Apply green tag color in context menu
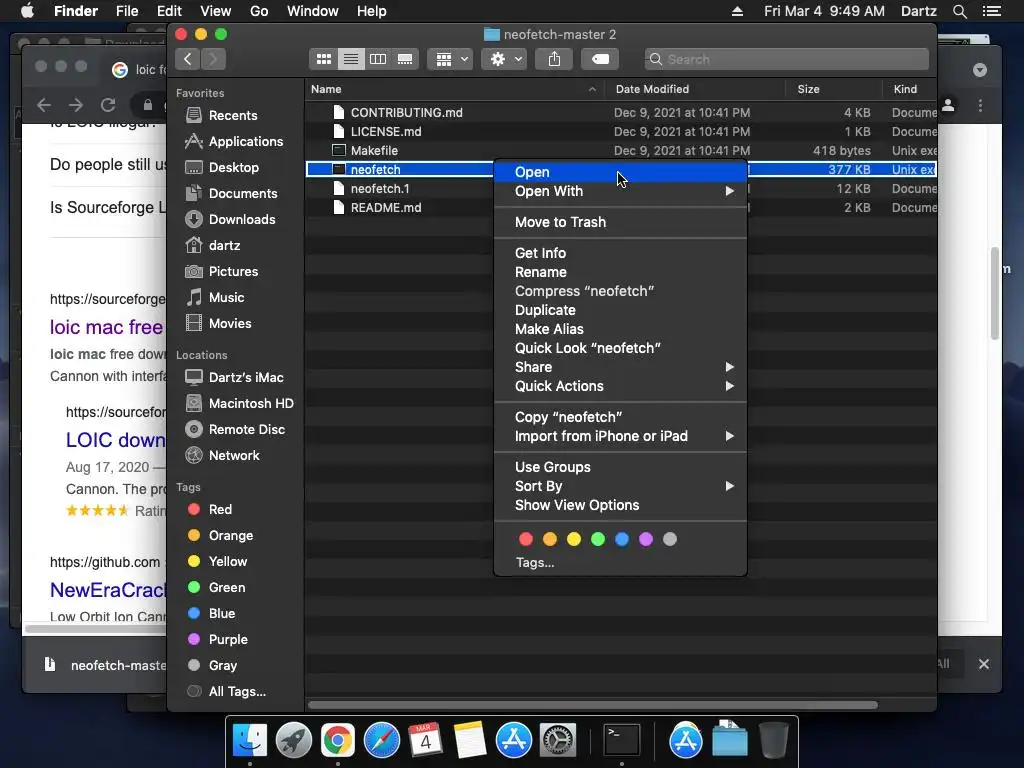 (598, 539)
